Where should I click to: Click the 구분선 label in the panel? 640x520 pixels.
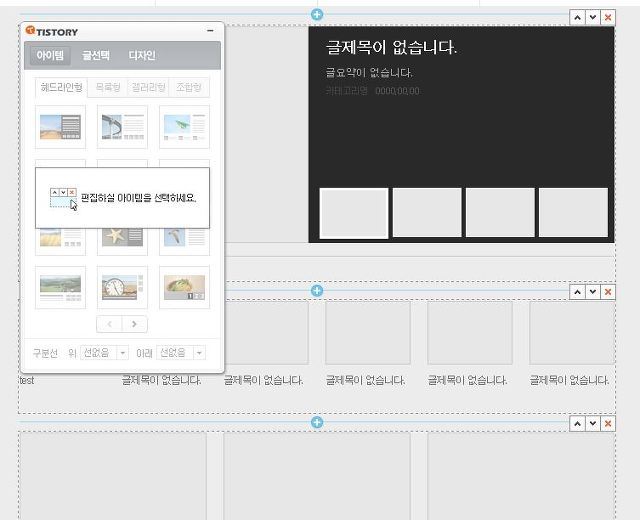coord(45,353)
